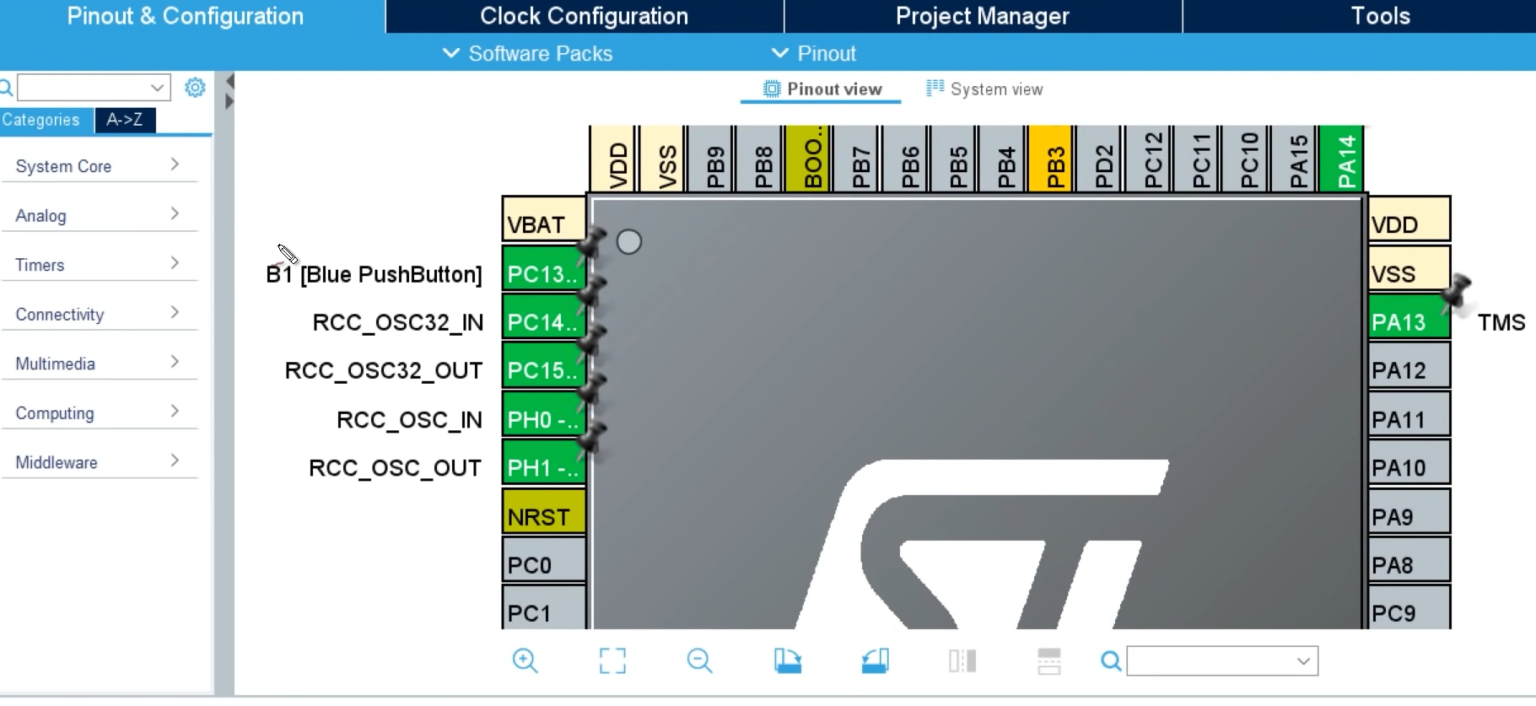Click the vertical split view icon
This screenshot has height=706, width=1536.
coord(962,661)
